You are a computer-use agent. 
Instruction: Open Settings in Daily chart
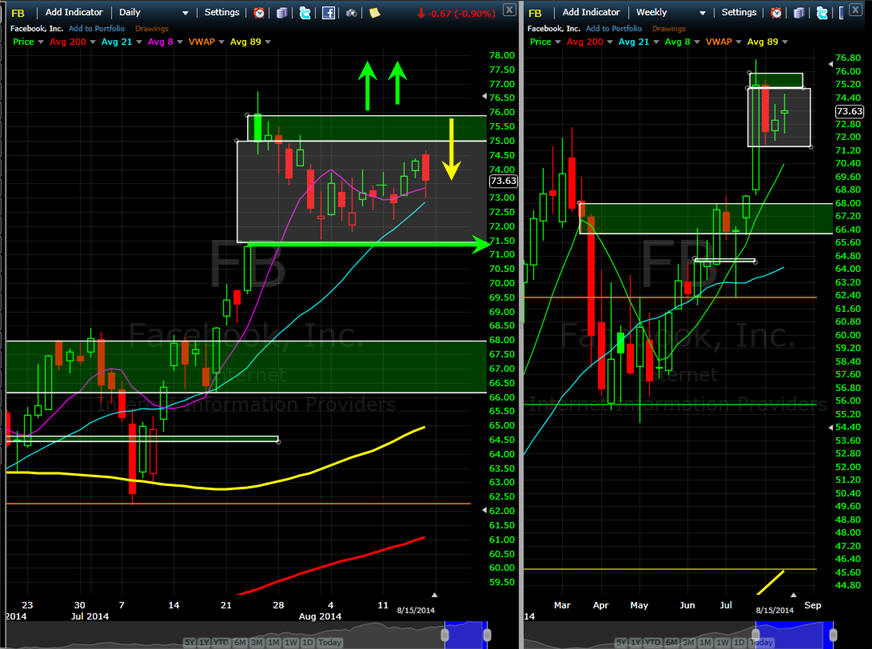(221, 12)
